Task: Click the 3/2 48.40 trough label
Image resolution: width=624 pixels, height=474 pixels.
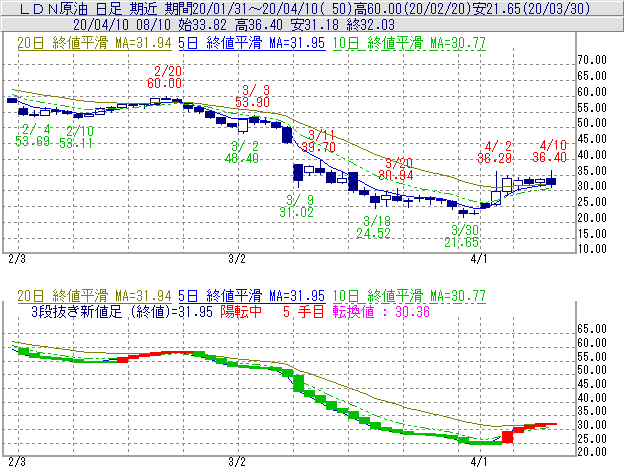Action: coord(242,152)
